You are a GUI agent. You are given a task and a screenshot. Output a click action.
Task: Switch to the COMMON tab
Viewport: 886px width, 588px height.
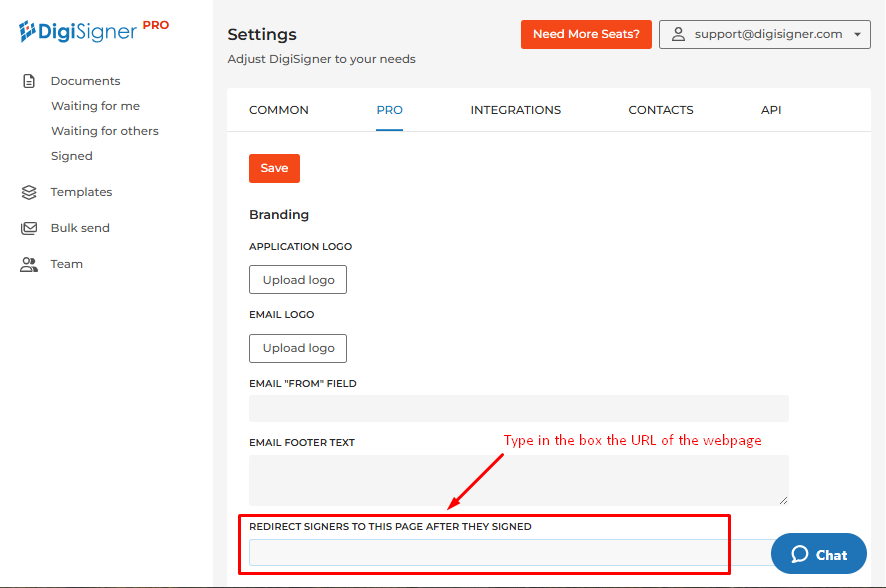[278, 110]
